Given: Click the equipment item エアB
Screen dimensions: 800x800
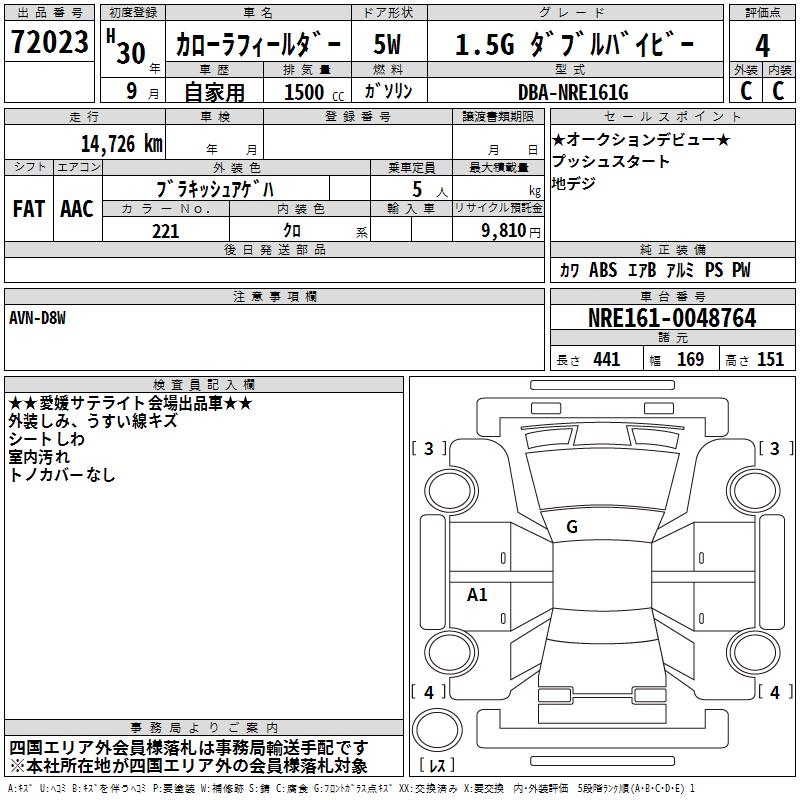Looking at the screenshot, I should point(641,270).
